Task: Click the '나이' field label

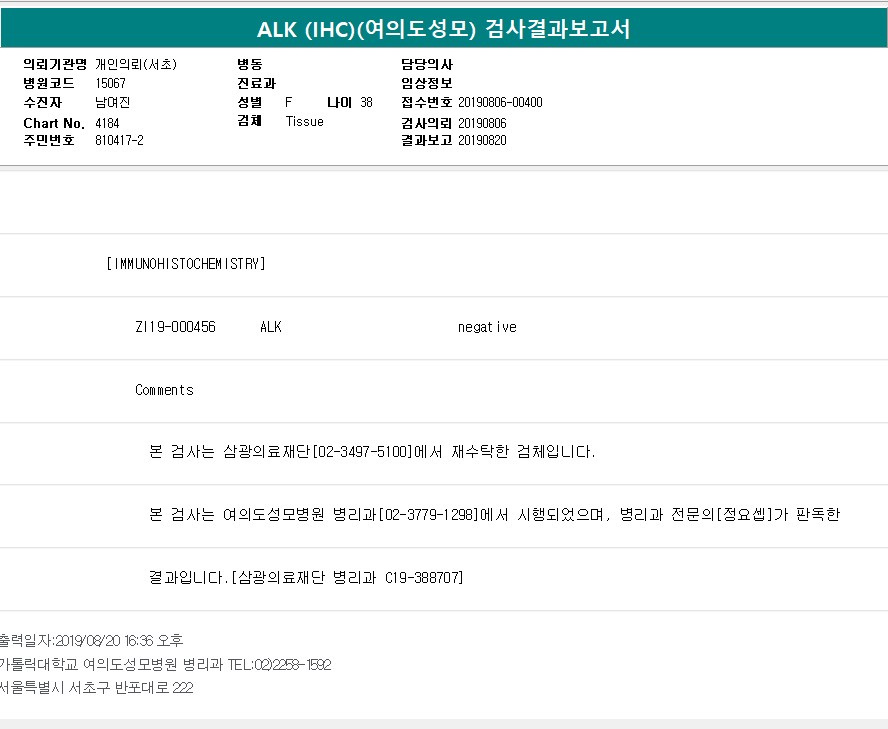Action: pos(339,103)
